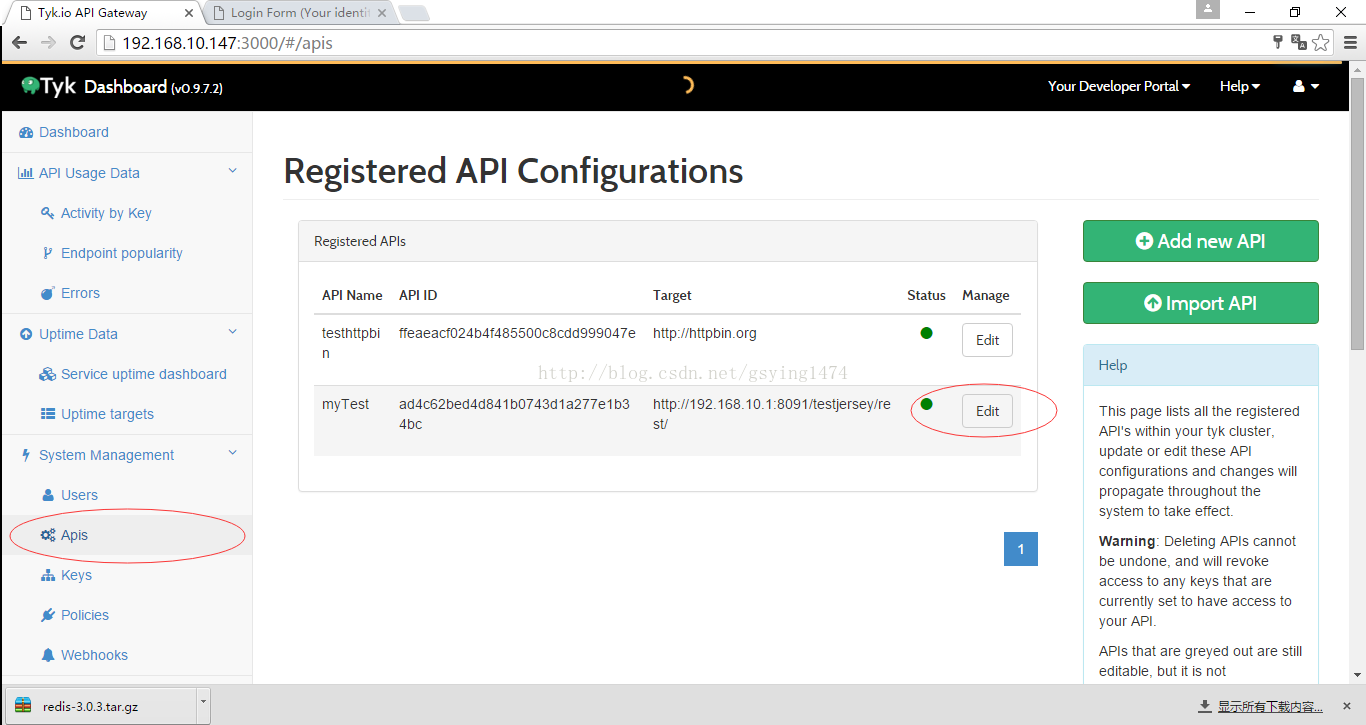Click the bomb icon beside Errors
The image size is (1366, 725).
(47, 293)
